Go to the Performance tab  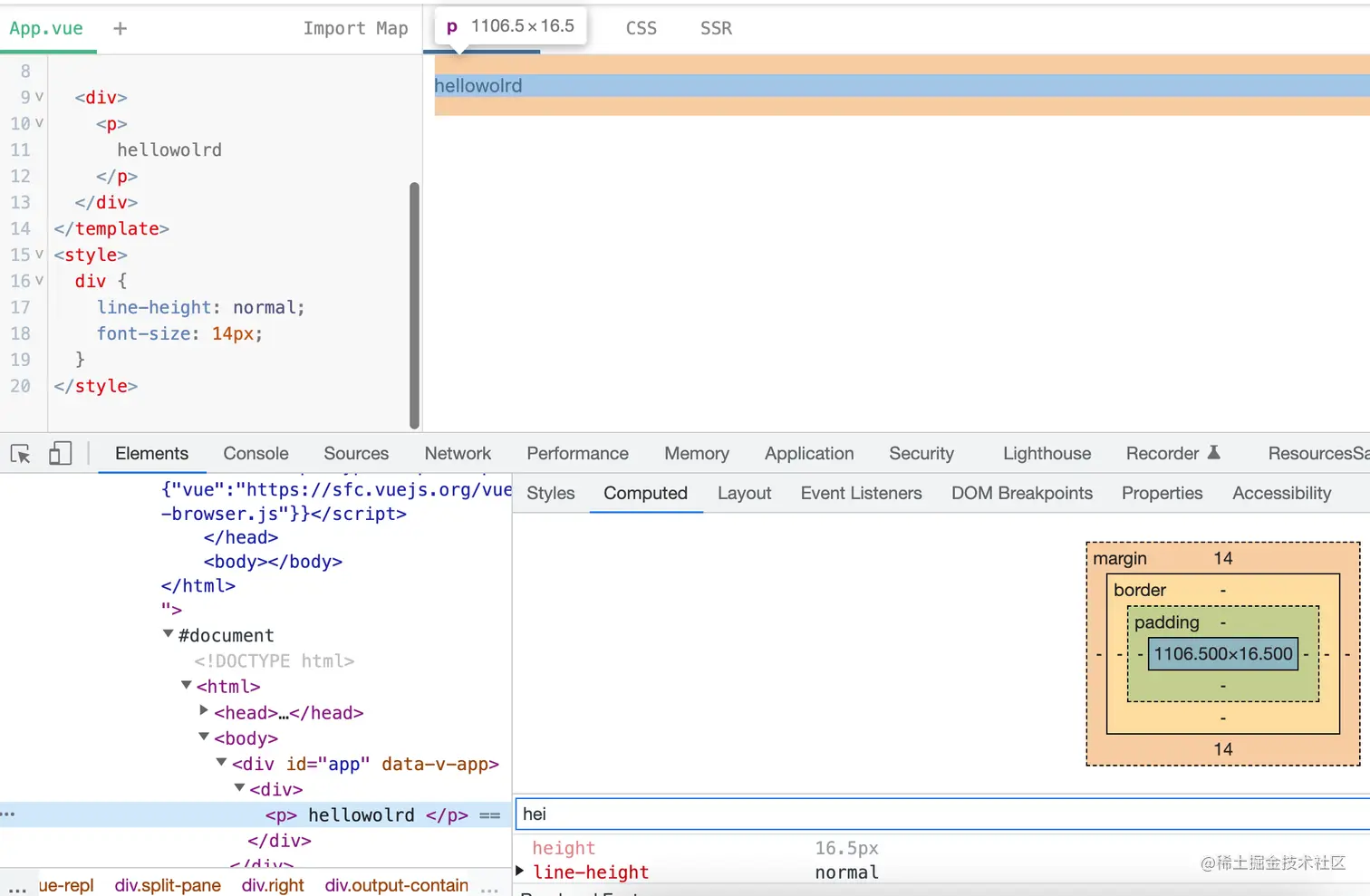click(577, 453)
